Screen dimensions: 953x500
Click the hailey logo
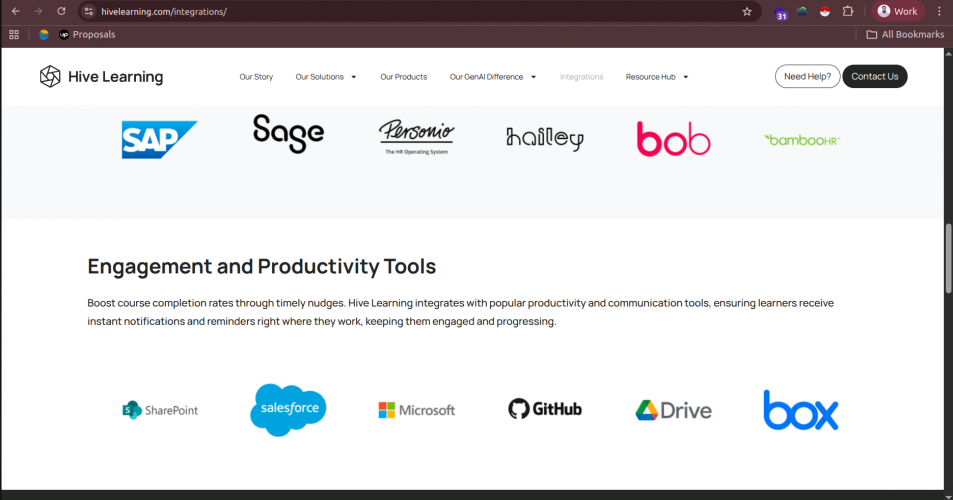(545, 139)
